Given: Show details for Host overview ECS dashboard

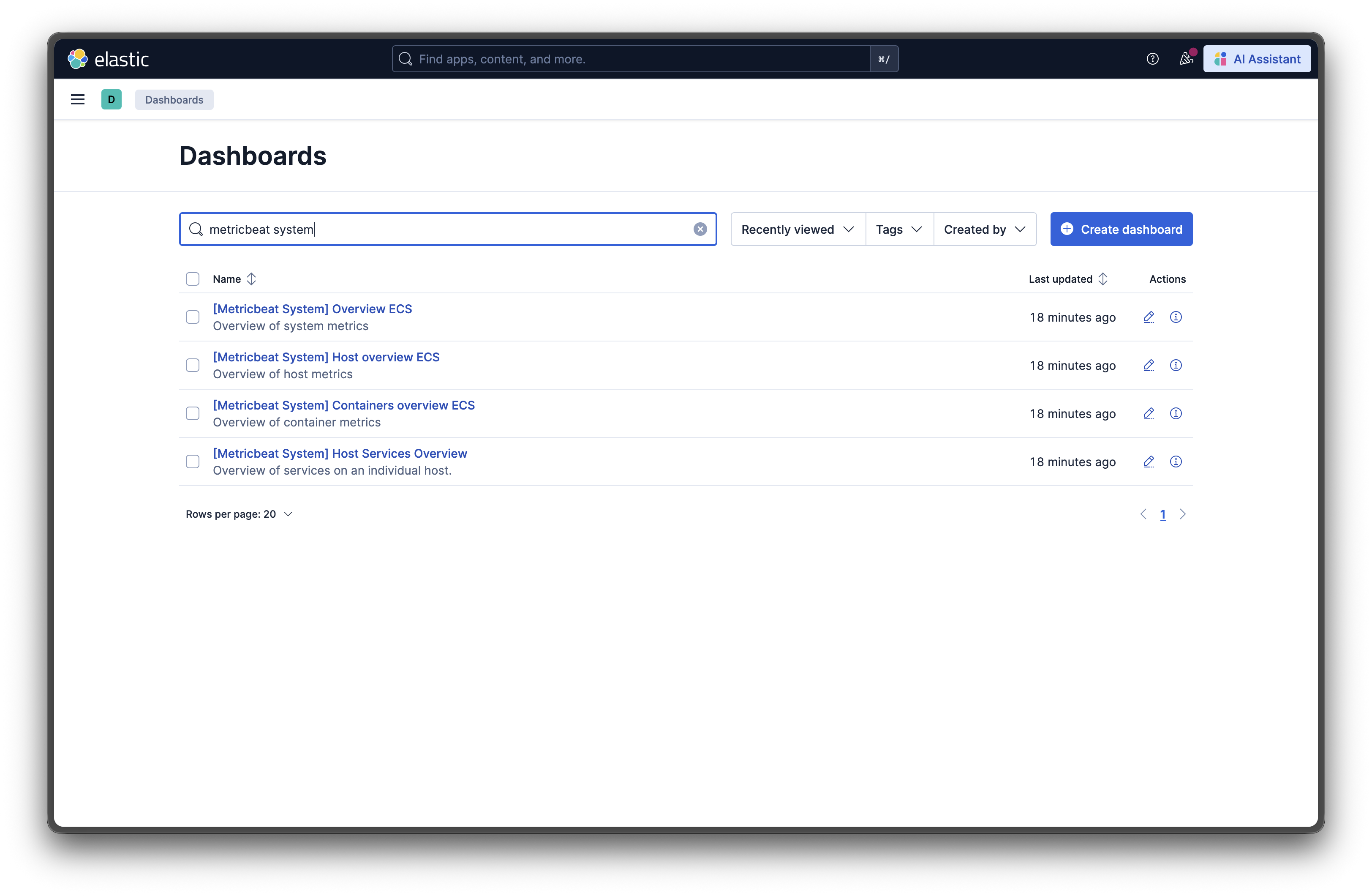Looking at the screenshot, I should [1176, 365].
